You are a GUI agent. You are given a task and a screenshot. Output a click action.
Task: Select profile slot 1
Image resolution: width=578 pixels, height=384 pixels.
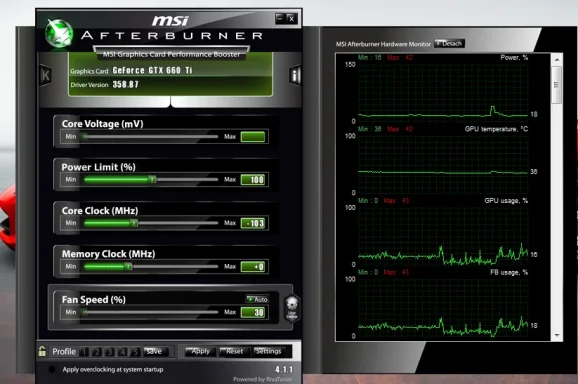[x=84, y=352]
